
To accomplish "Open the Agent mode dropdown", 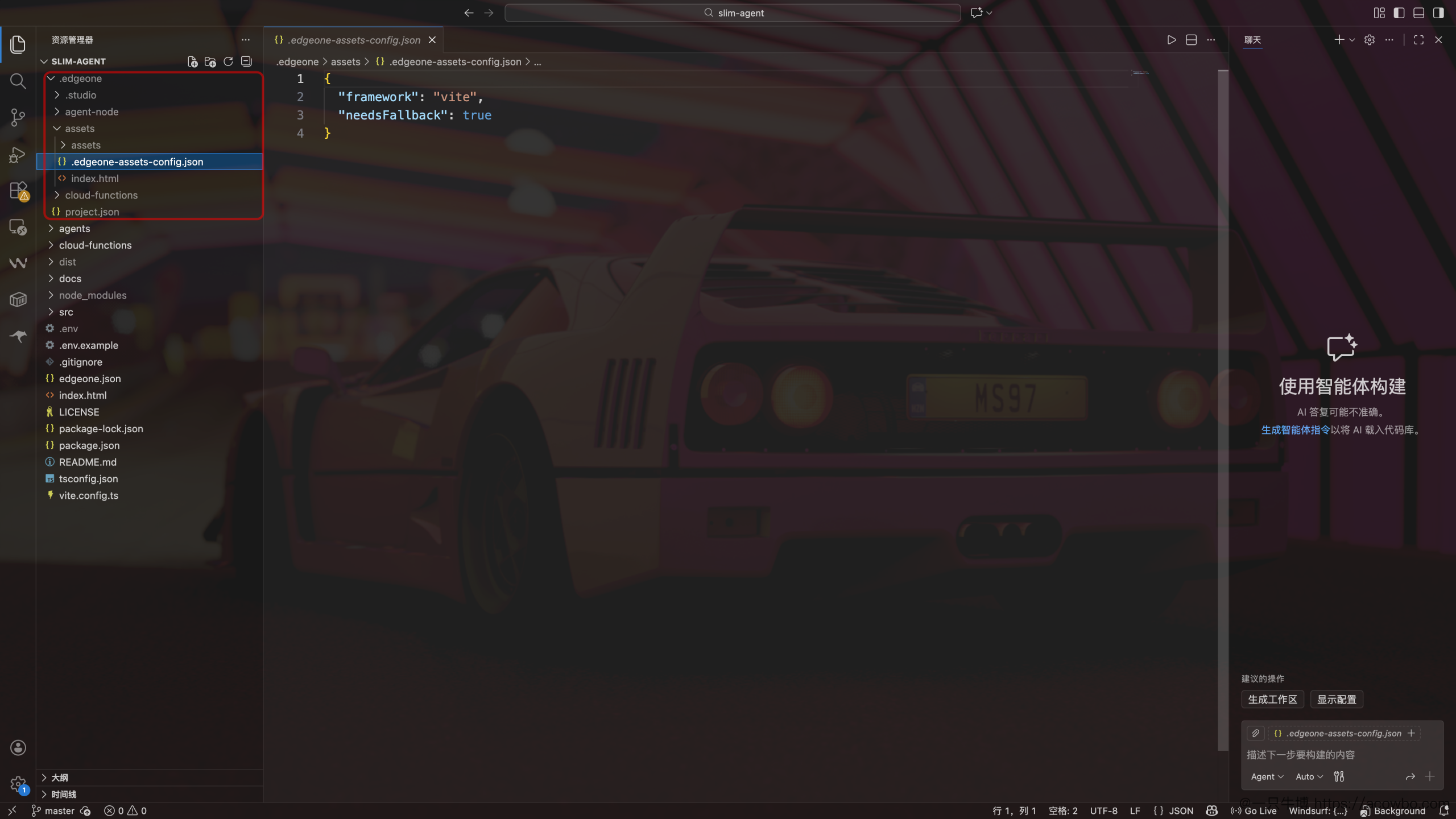I will pyautogui.click(x=1267, y=776).
